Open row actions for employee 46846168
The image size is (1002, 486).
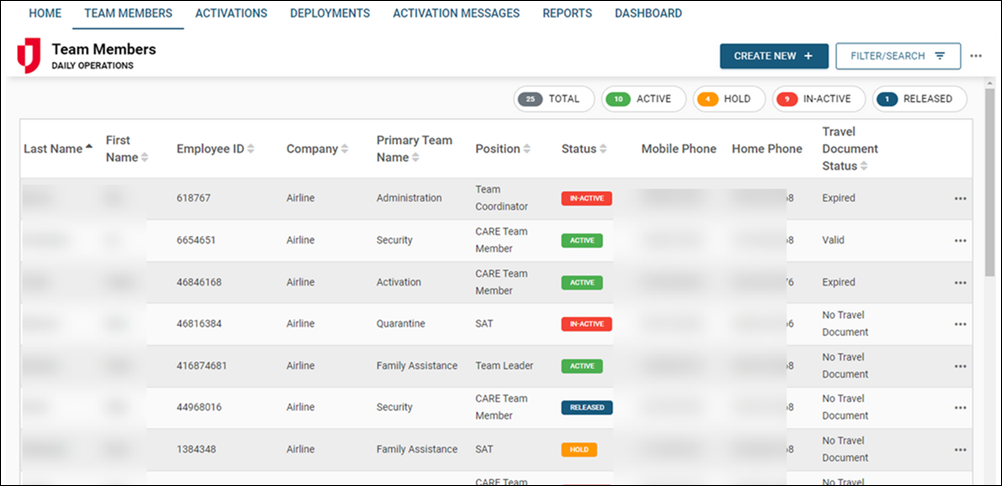click(x=960, y=283)
